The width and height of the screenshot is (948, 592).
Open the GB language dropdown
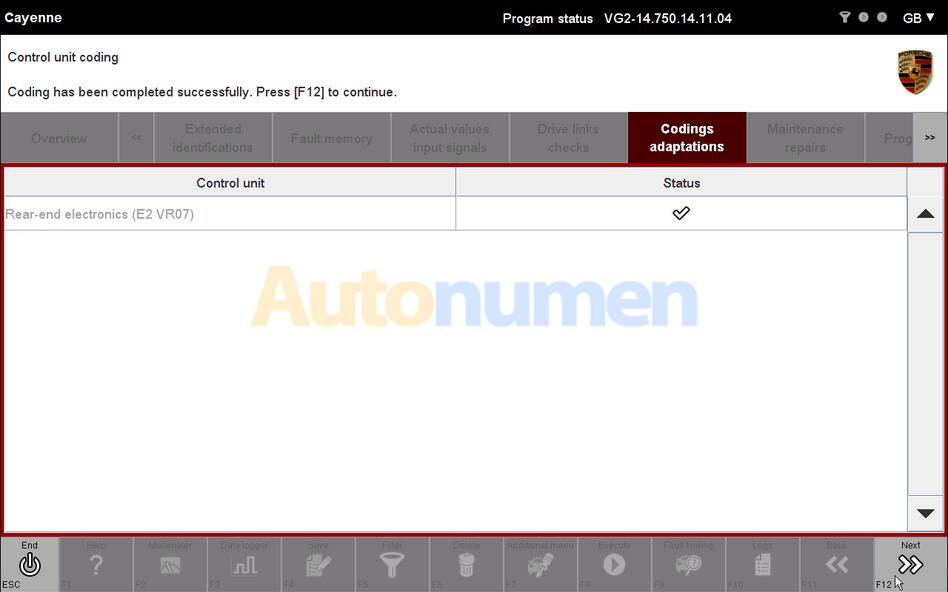(918, 18)
